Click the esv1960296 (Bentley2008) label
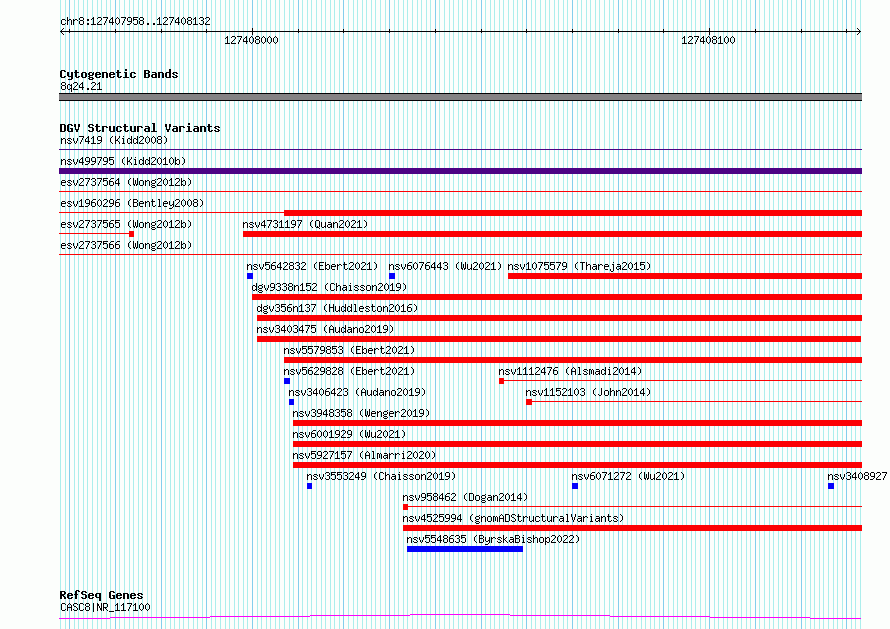The height and width of the screenshot is (629, 890). pyautogui.click(x=132, y=203)
